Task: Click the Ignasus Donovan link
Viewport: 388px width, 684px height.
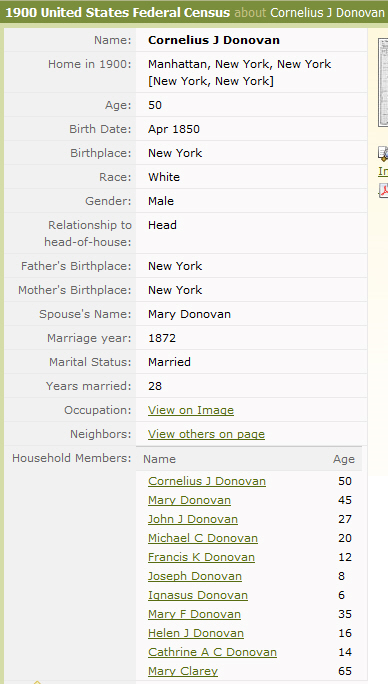Action: 198,595
